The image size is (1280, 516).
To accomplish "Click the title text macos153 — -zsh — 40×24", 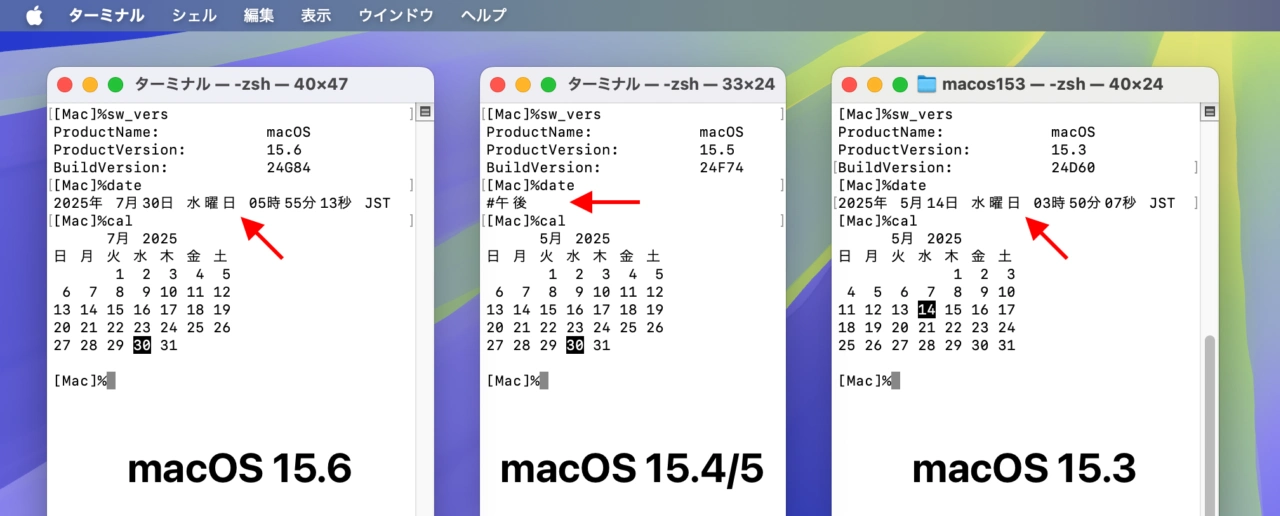I will [x=1053, y=84].
